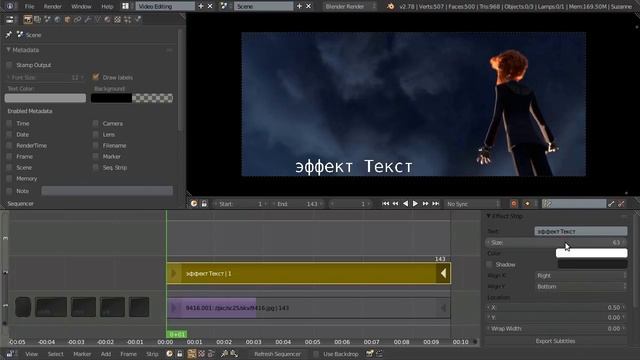Jump to the first frame
Image resolution: width=640 pixels, height=360 pixels.
[x=385, y=204]
